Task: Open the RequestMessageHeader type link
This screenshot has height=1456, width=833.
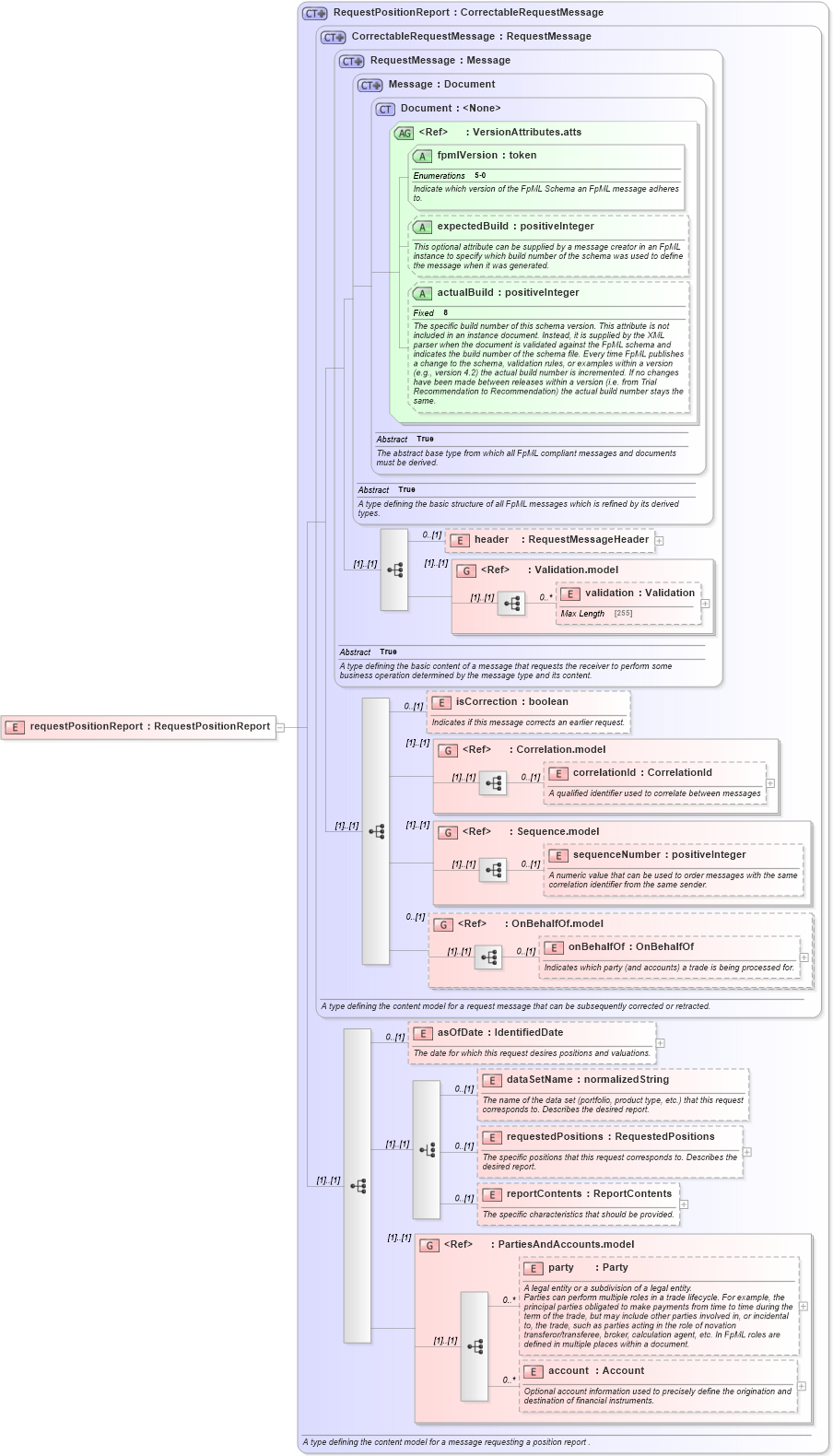Action: (x=589, y=540)
